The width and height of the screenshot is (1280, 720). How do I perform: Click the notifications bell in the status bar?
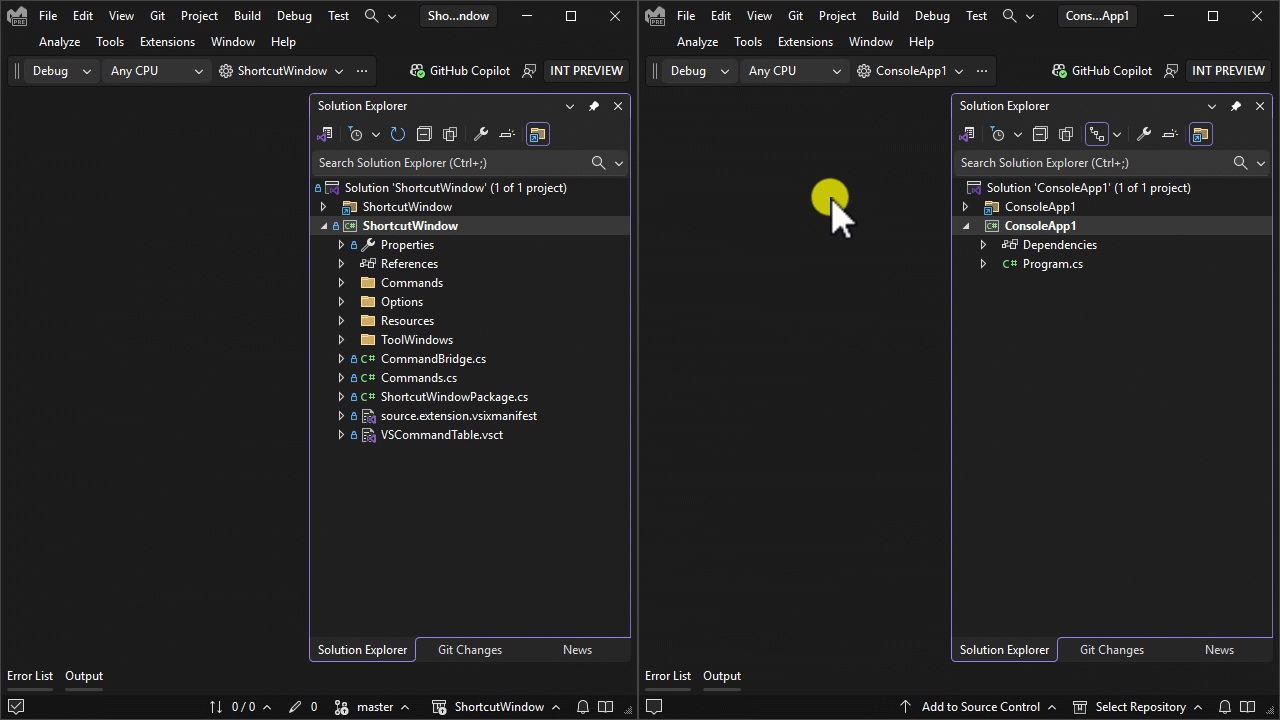coord(583,707)
